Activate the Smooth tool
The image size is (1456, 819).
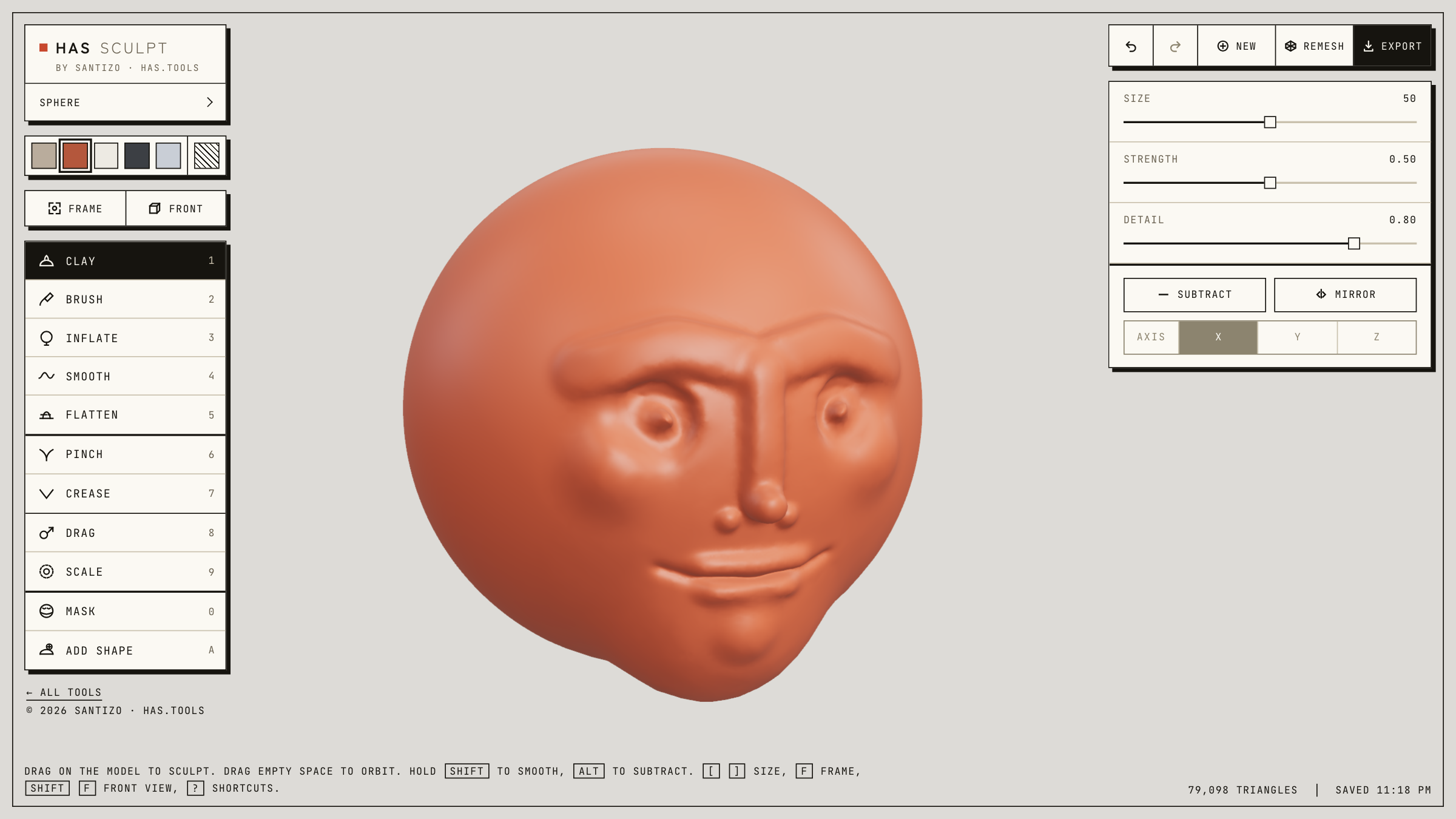coord(125,376)
